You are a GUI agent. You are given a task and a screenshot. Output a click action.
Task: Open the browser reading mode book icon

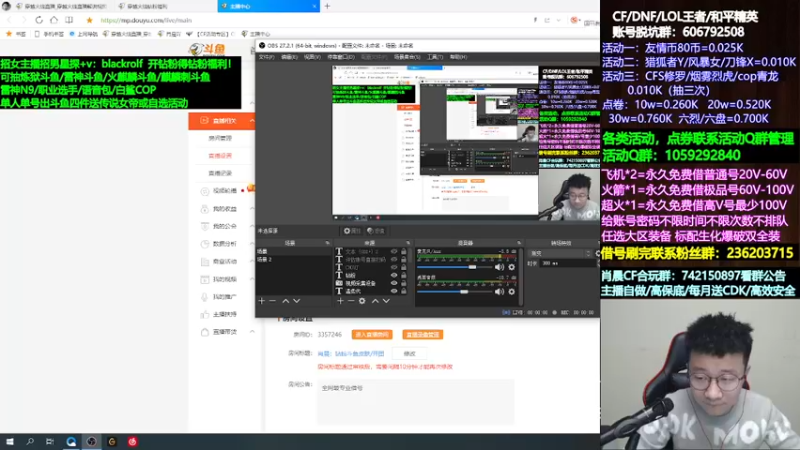(69, 20)
